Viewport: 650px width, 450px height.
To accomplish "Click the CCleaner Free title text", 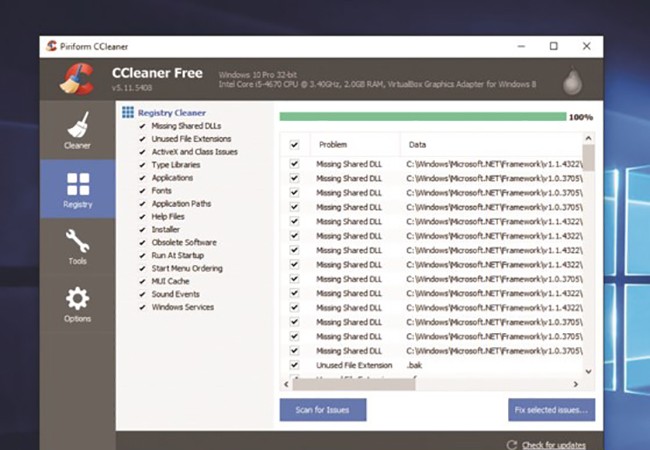I will point(157,73).
